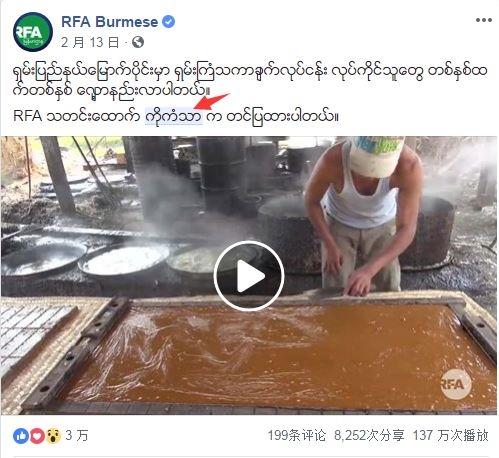Click the RFA watermark on the video

coord(456,384)
